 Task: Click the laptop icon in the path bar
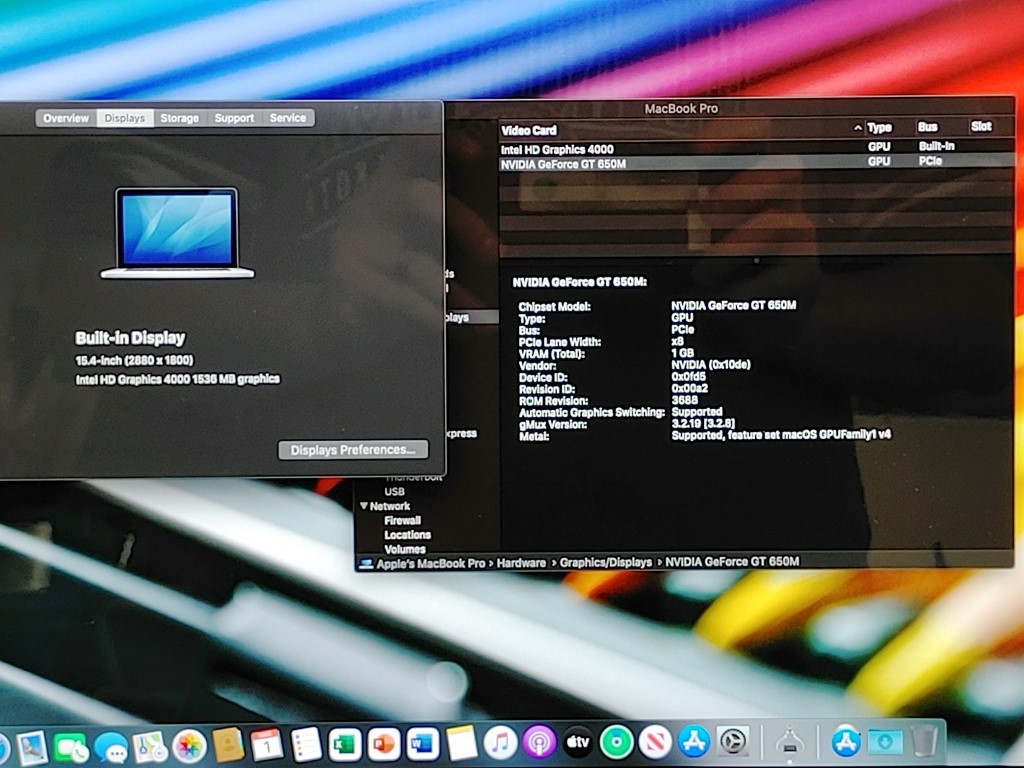tap(366, 564)
